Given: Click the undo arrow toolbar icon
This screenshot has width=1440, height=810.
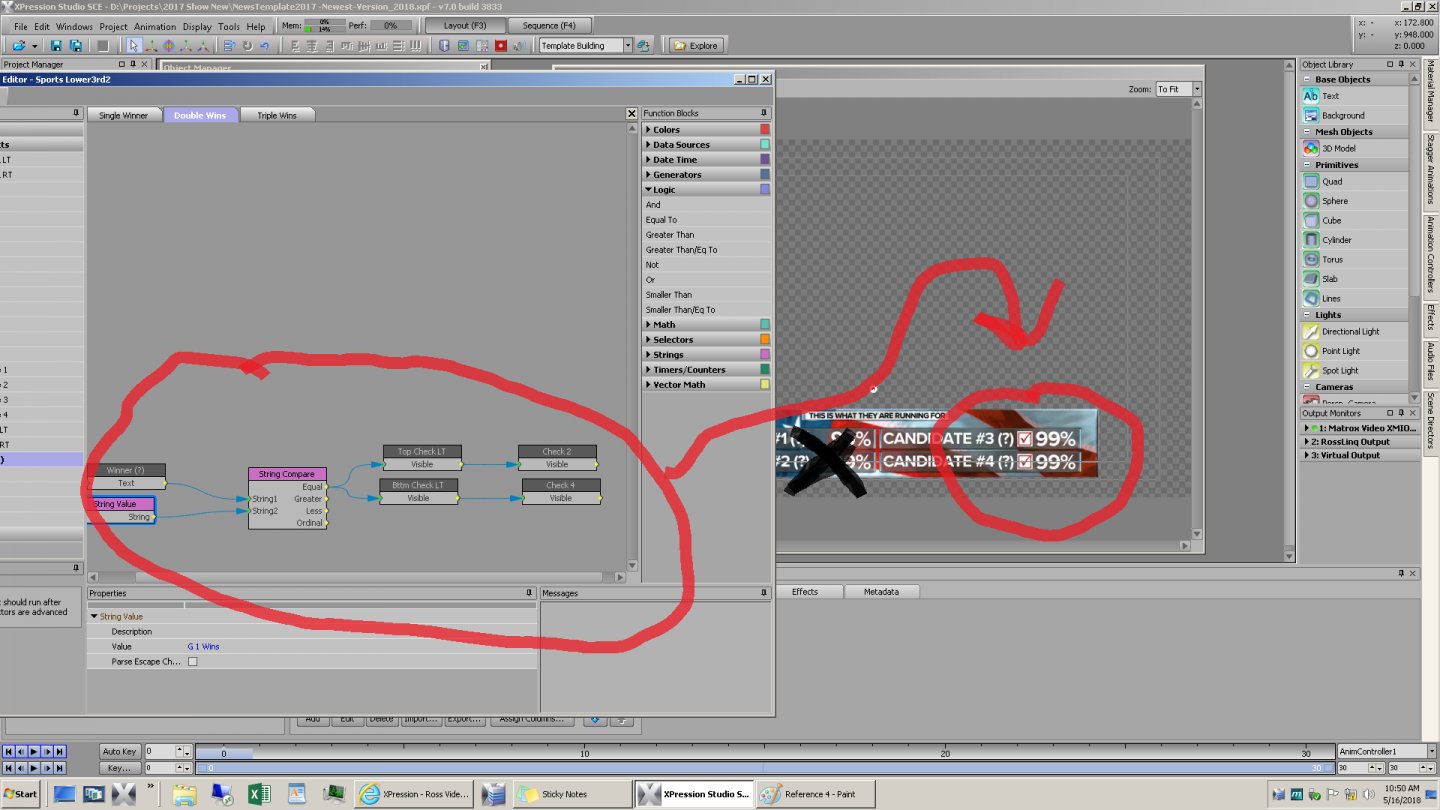Looking at the screenshot, I should [264, 45].
